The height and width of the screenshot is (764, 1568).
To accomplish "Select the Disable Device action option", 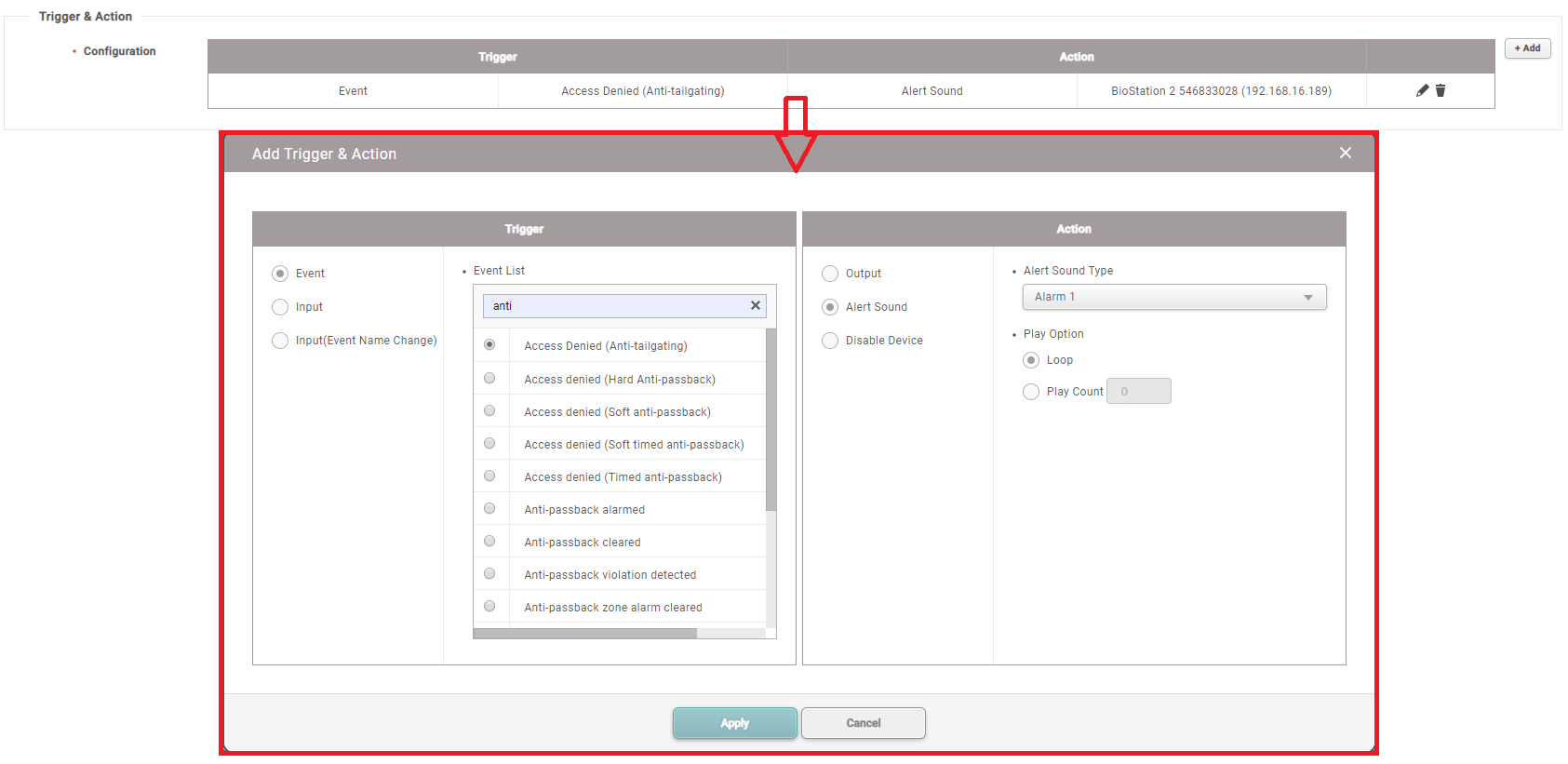I will 830,341.
